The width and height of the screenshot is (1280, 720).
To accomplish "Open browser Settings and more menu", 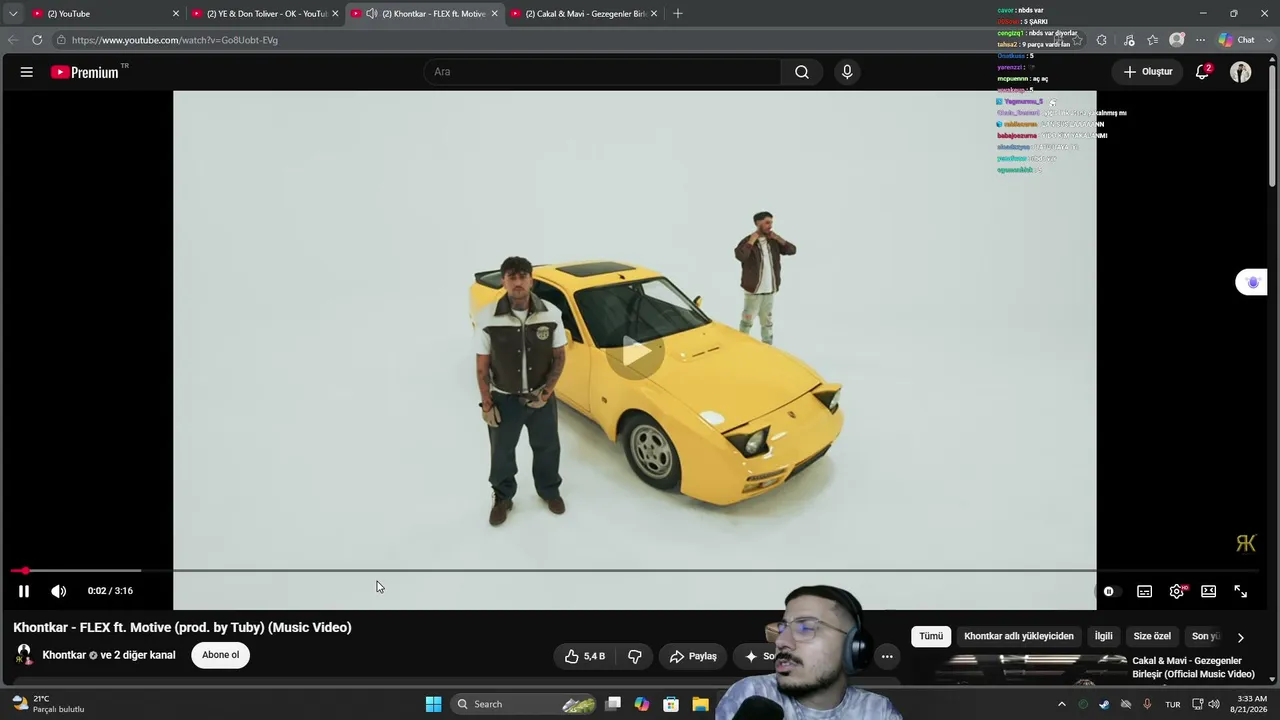I will click(1200, 40).
